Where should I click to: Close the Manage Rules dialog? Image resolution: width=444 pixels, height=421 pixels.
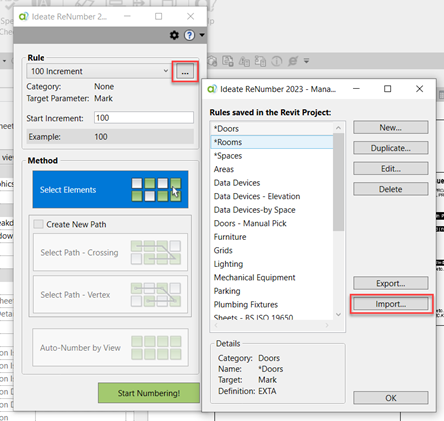[419, 89]
